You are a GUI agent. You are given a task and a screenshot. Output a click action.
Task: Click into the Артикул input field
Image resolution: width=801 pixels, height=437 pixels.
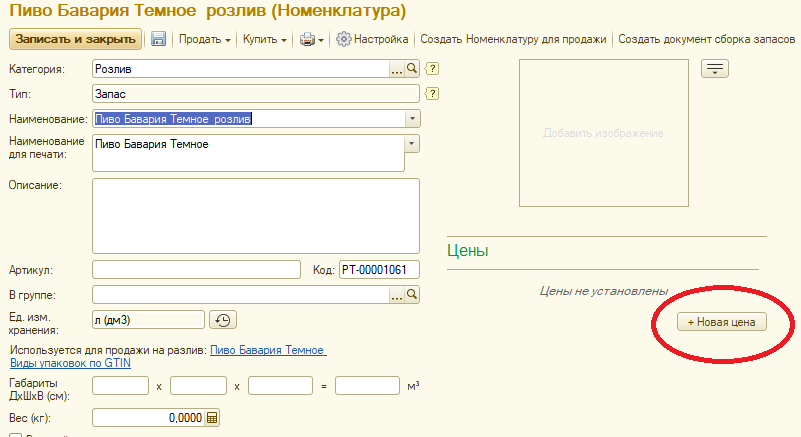point(196,270)
